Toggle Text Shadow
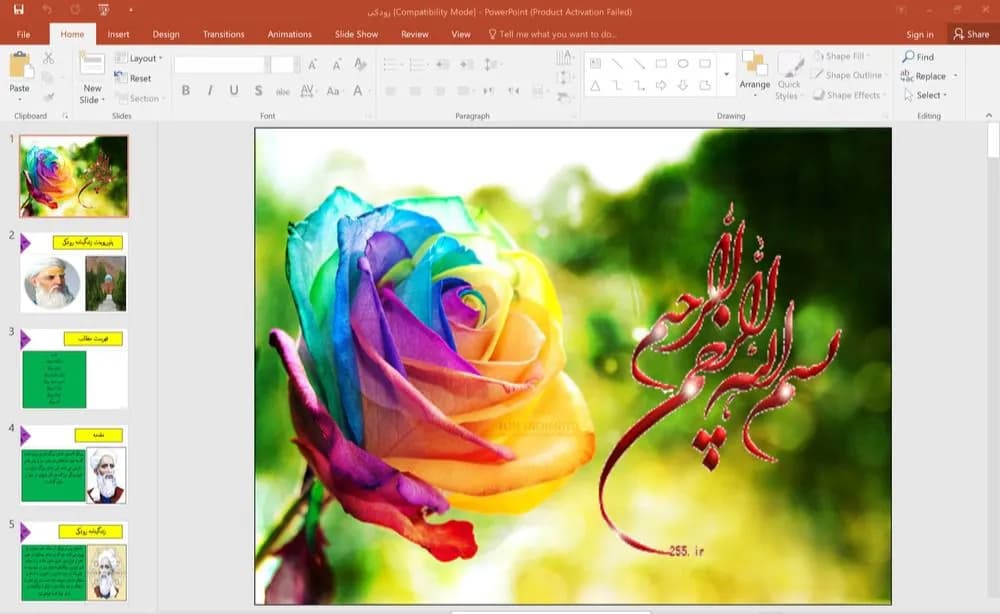The height and width of the screenshot is (614, 1000). 258,91
